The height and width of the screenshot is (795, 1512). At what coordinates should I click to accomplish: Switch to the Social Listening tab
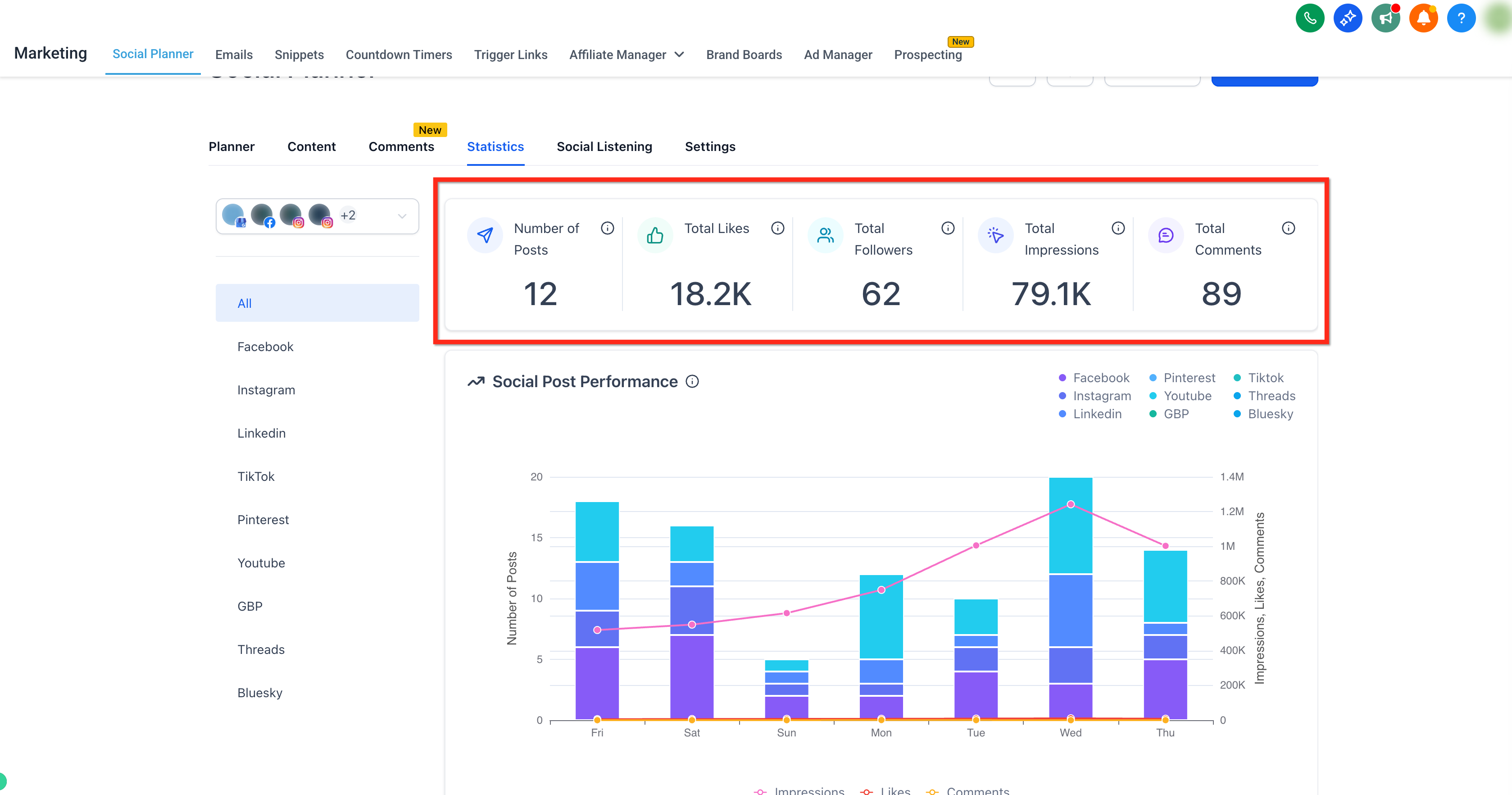click(x=604, y=147)
